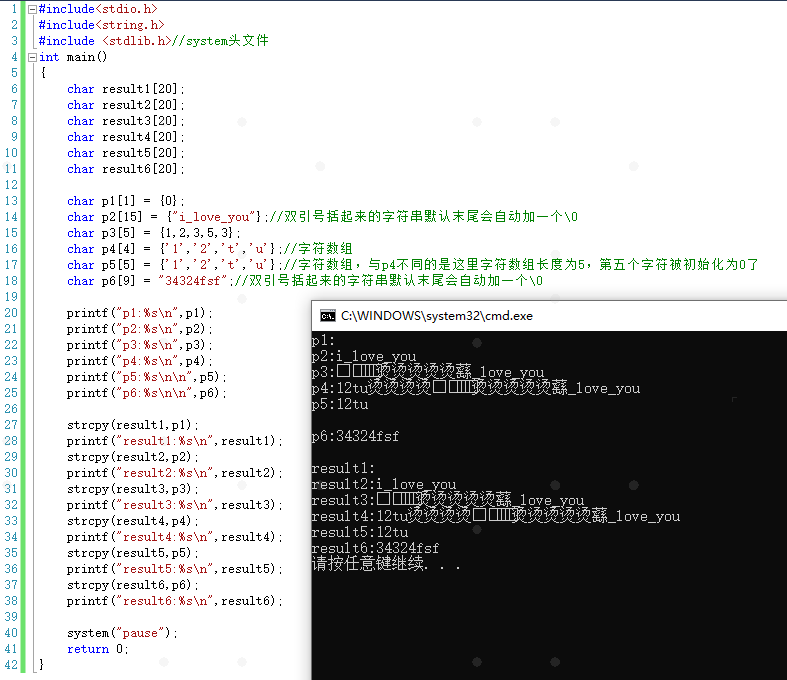The image size is (787, 680).
Task: Click the strcpy(result1,p1) statement
Action: click(x=133, y=426)
